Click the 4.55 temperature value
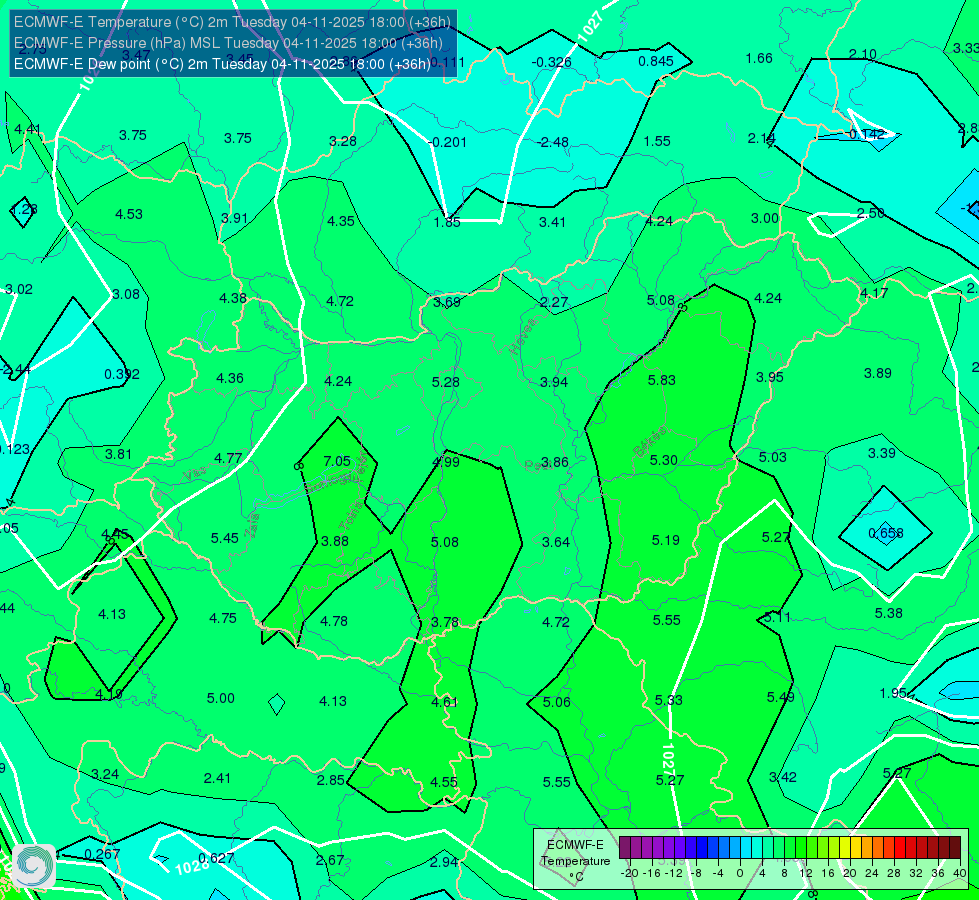This screenshot has width=979, height=900. point(444,782)
